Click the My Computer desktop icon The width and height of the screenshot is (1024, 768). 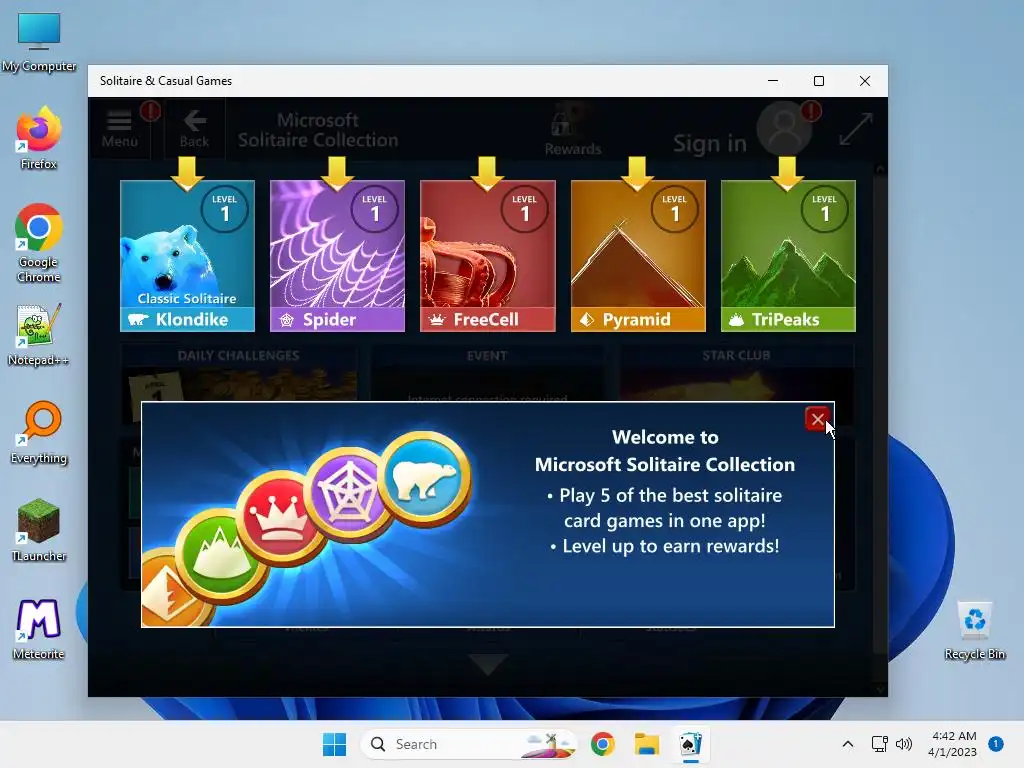pyautogui.click(x=39, y=42)
